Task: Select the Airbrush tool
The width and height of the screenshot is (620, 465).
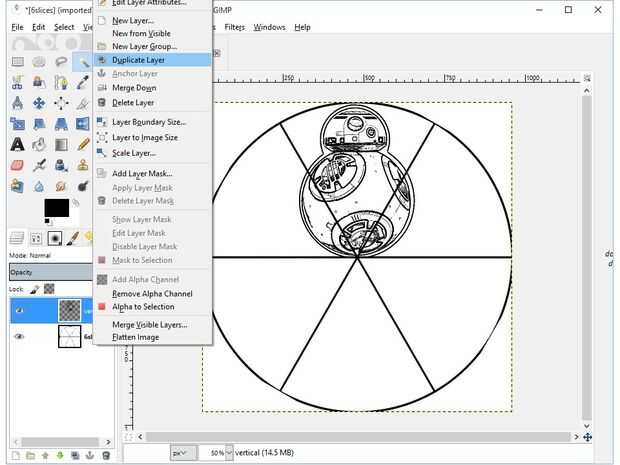Action: tap(39, 165)
